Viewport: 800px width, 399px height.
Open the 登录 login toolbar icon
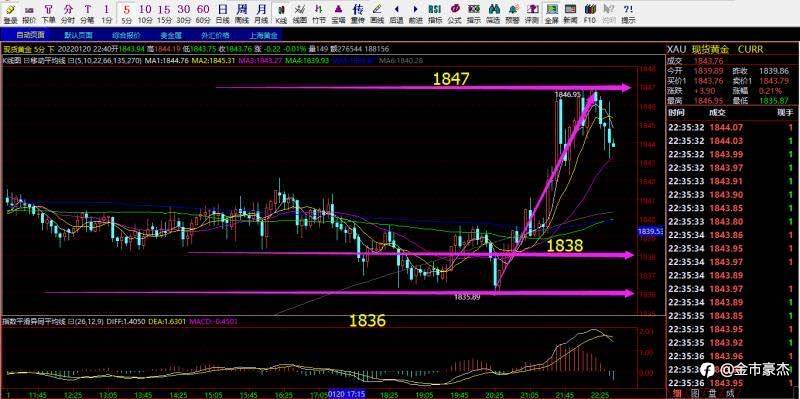coord(10,13)
